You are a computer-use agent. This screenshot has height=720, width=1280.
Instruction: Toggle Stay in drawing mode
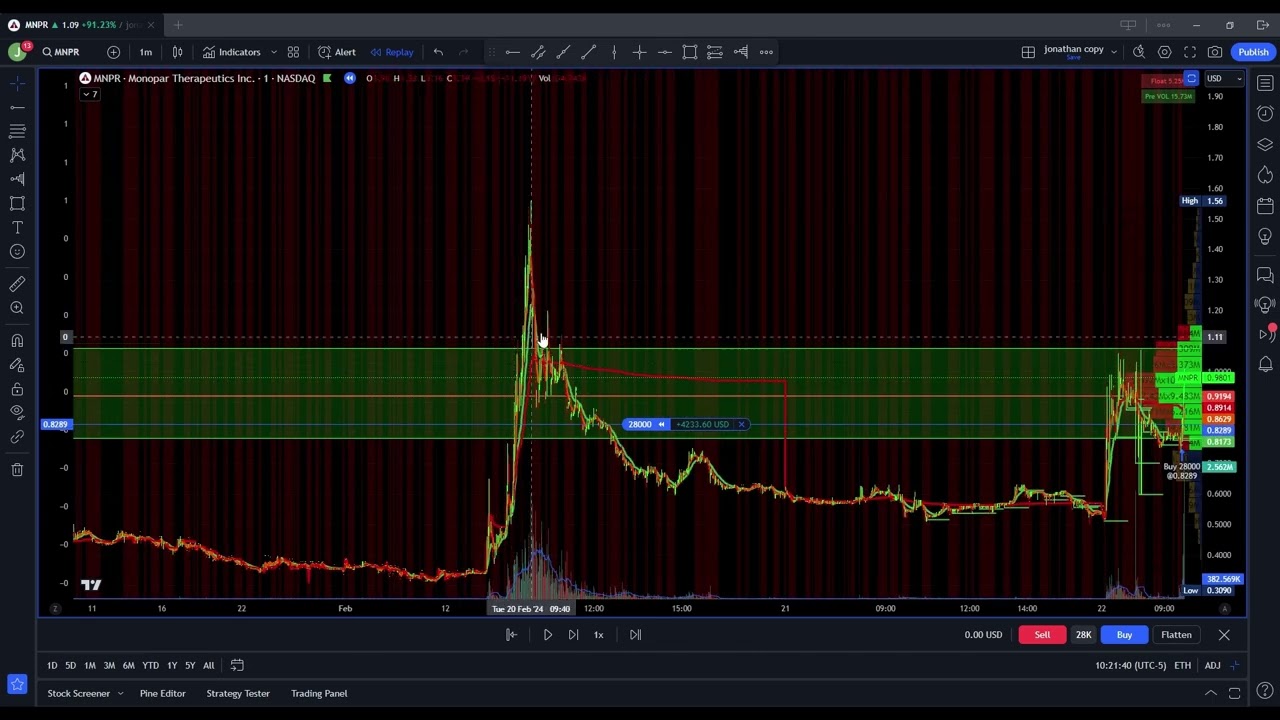17,365
